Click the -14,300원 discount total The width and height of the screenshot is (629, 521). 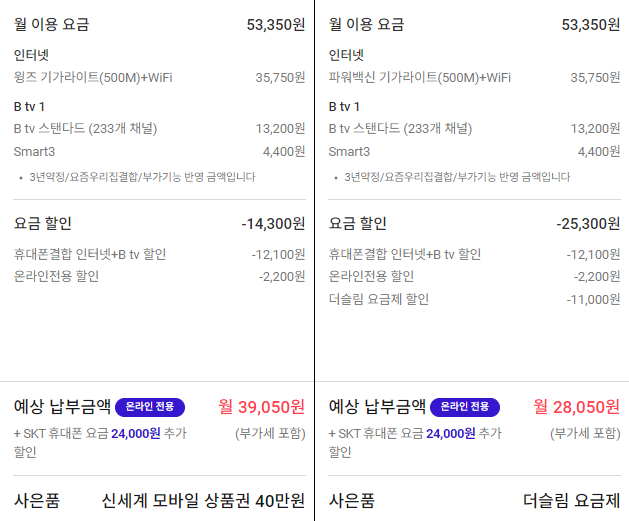273,224
